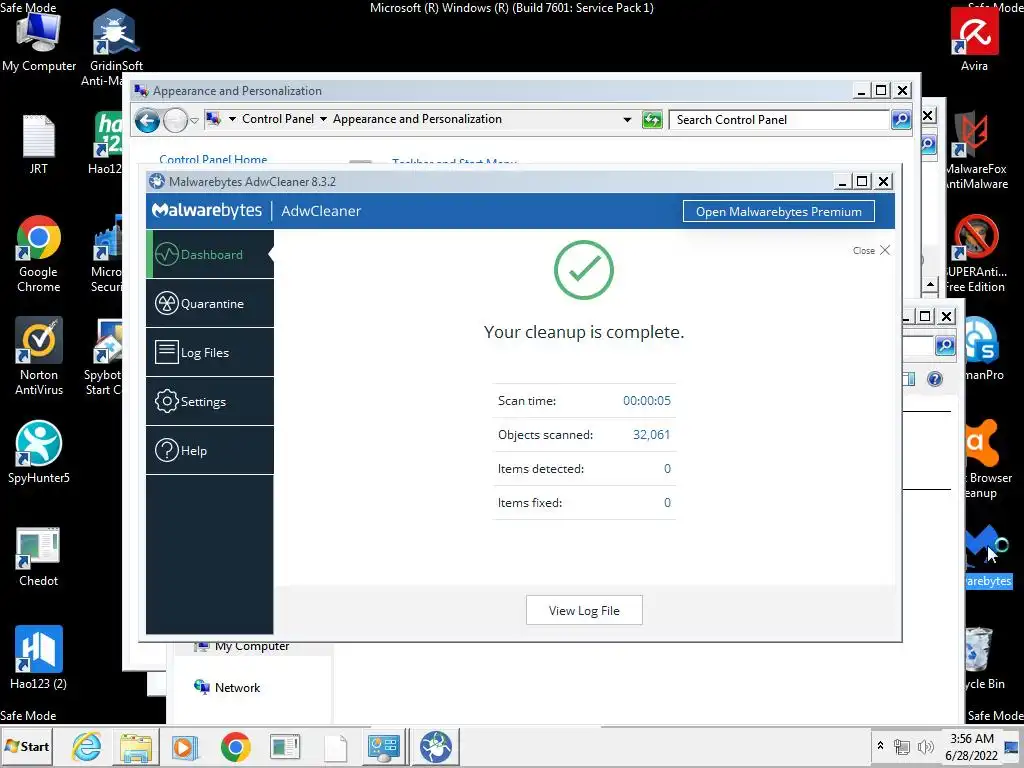Open Avira desktop shortcut

coord(974,39)
